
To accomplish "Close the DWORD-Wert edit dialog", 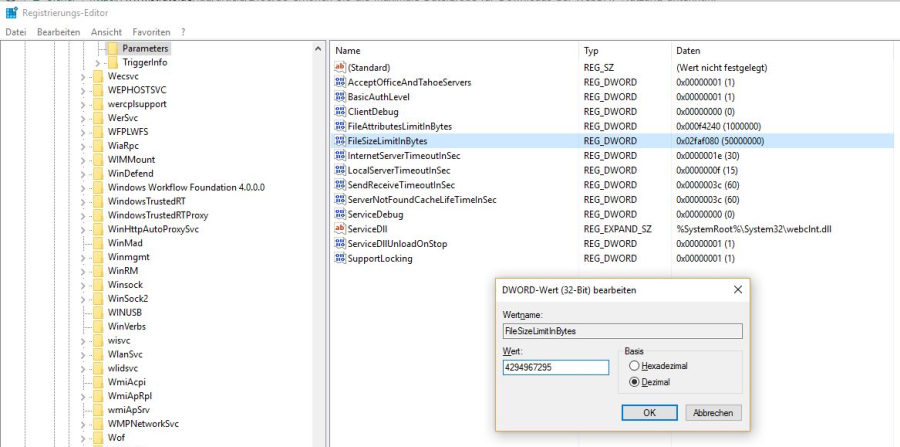I will click(x=738, y=290).
